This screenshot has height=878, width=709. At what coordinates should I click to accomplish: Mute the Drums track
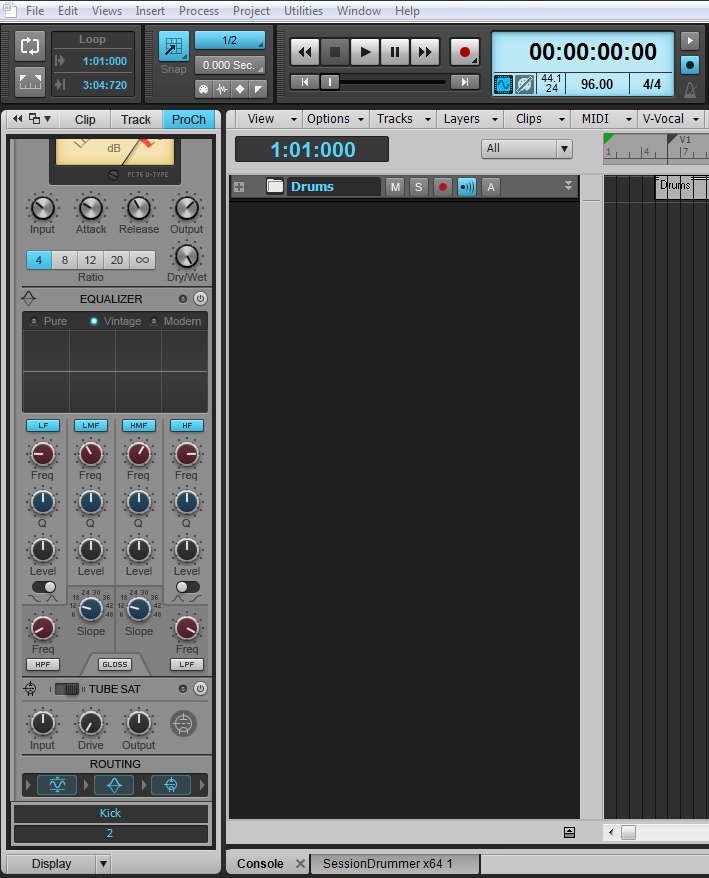point(395,187)
